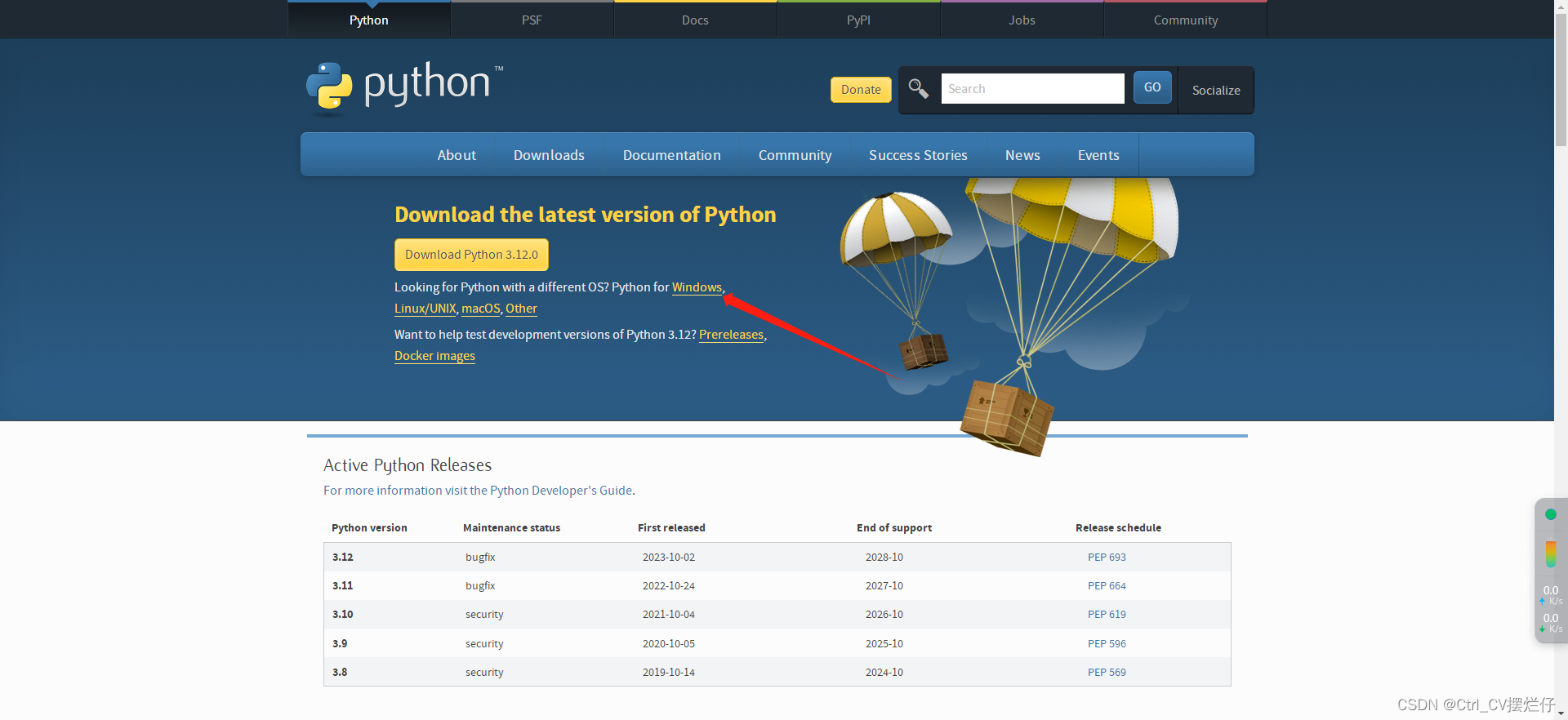The height and width of the screenshot is (720, 1568).
Task: Open the PSF top tab
Action: 532,20
